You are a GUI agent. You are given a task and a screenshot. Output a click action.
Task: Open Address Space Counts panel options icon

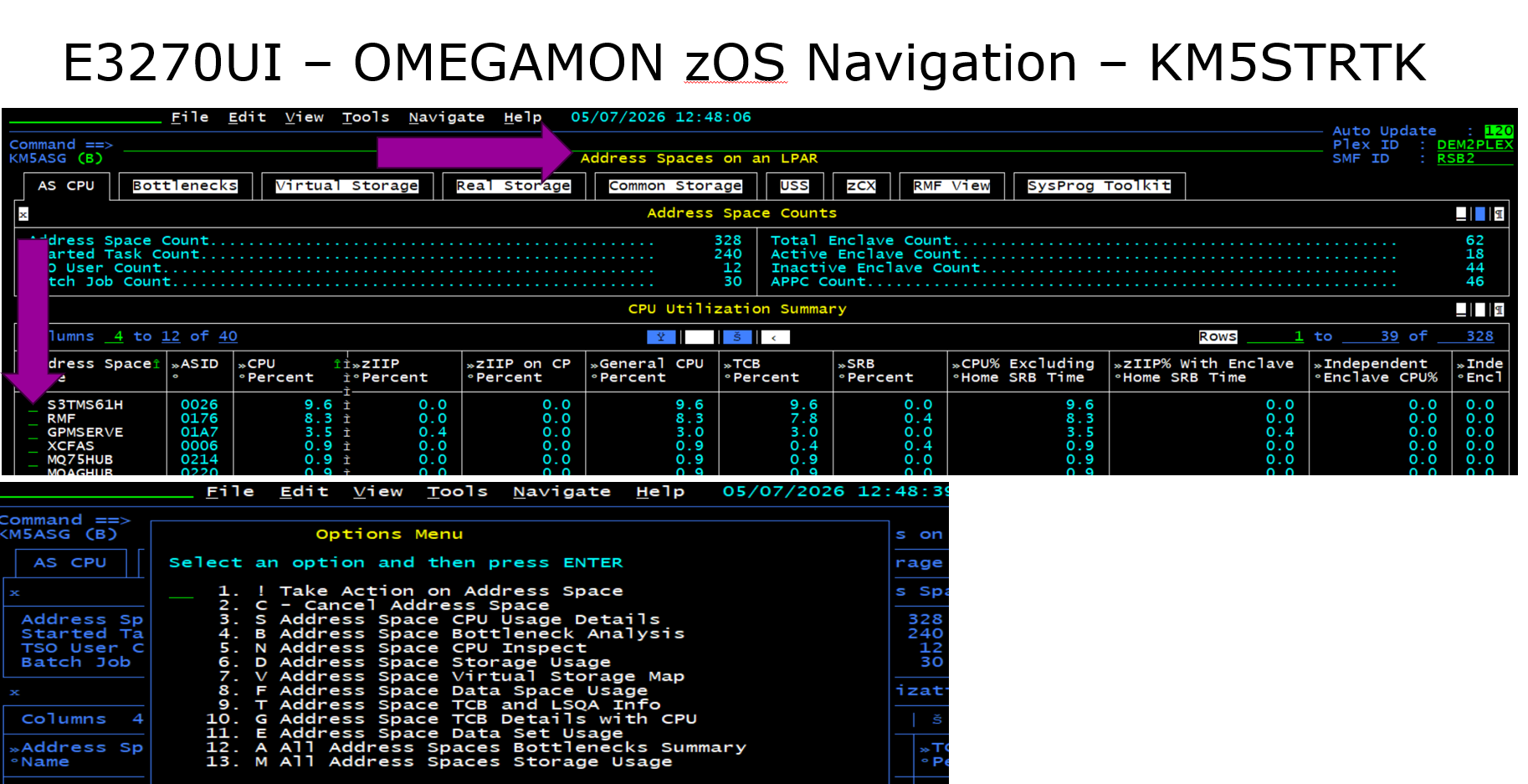[x=1499, y=214]
